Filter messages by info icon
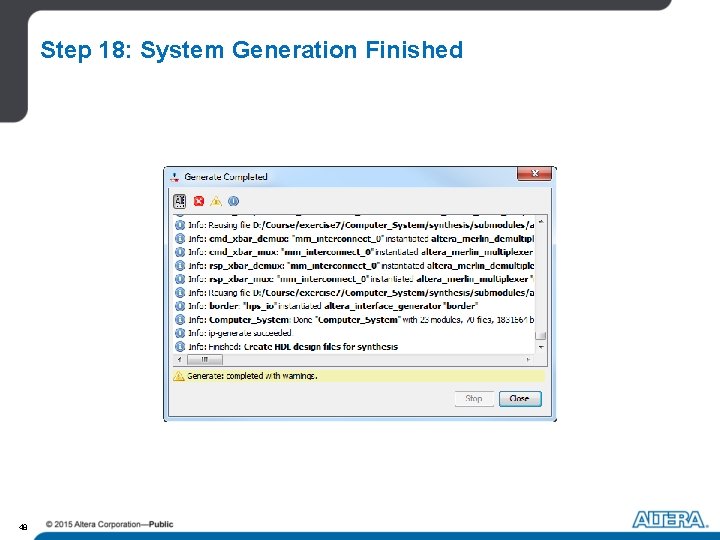Viewport: 720px width, 540px height. (x=233, y=201)
